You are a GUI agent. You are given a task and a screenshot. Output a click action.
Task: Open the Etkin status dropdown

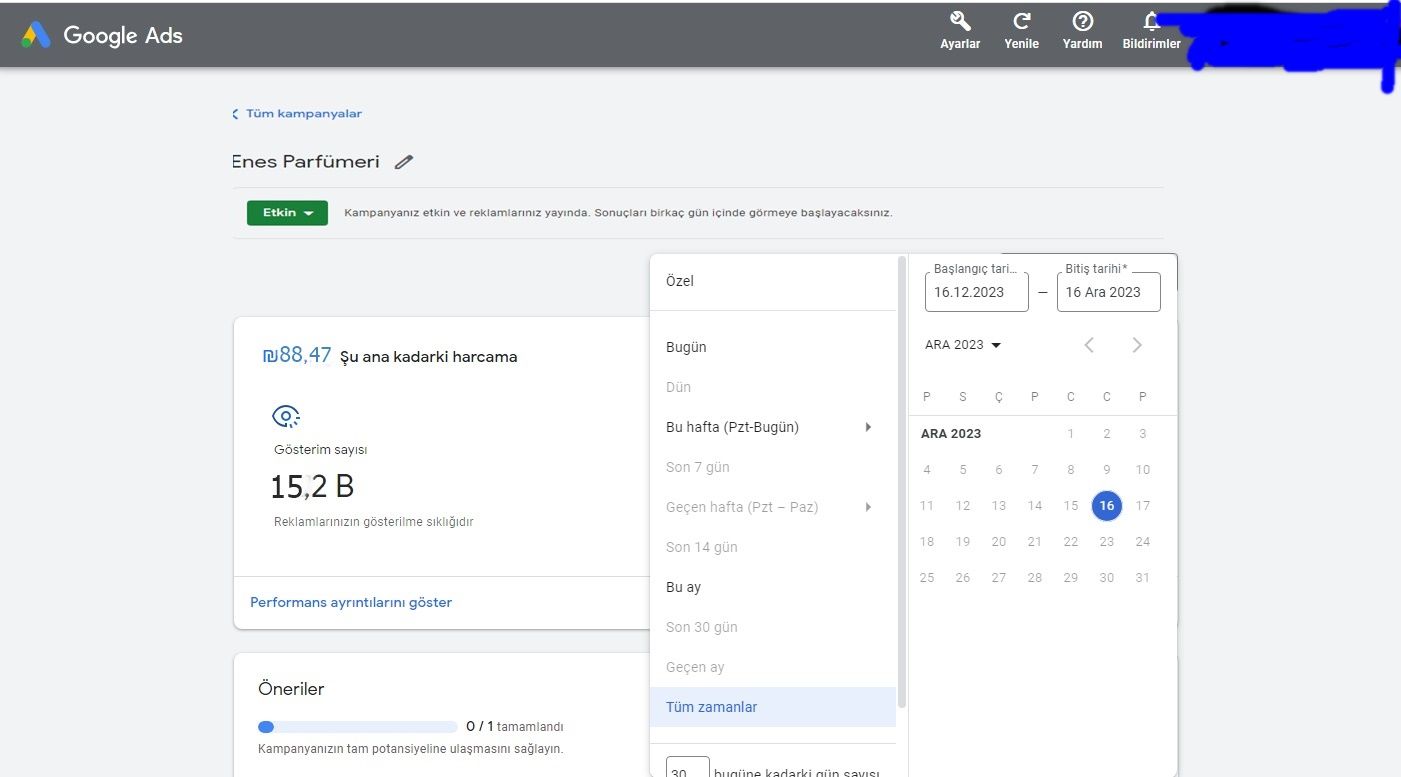(x=288, y=213)
